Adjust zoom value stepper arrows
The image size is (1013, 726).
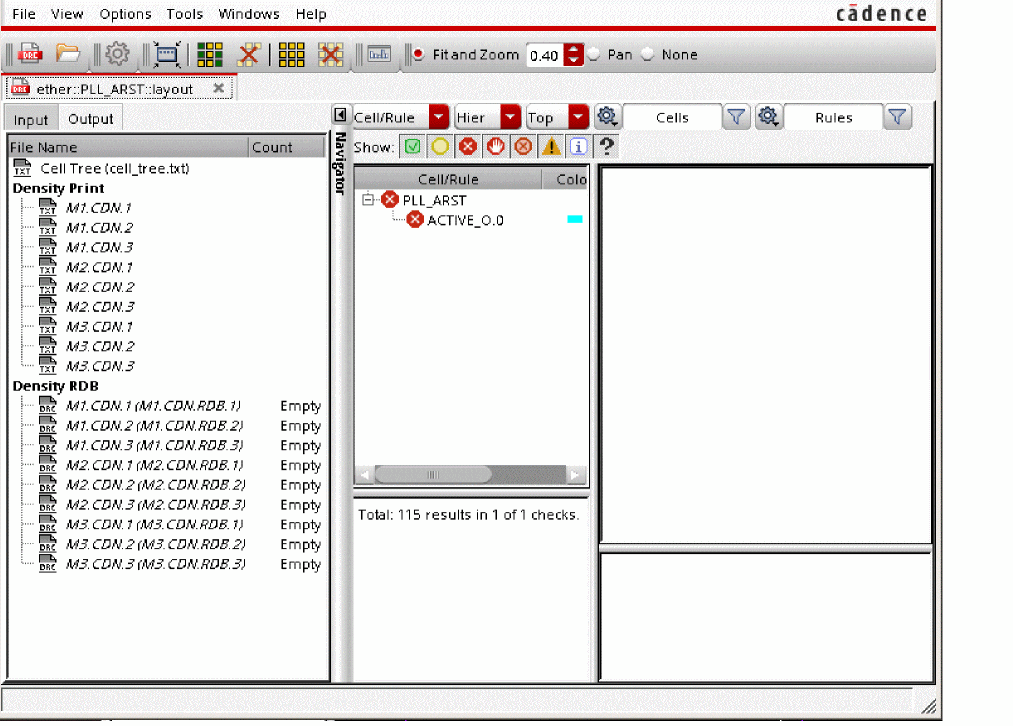point(573,55)
